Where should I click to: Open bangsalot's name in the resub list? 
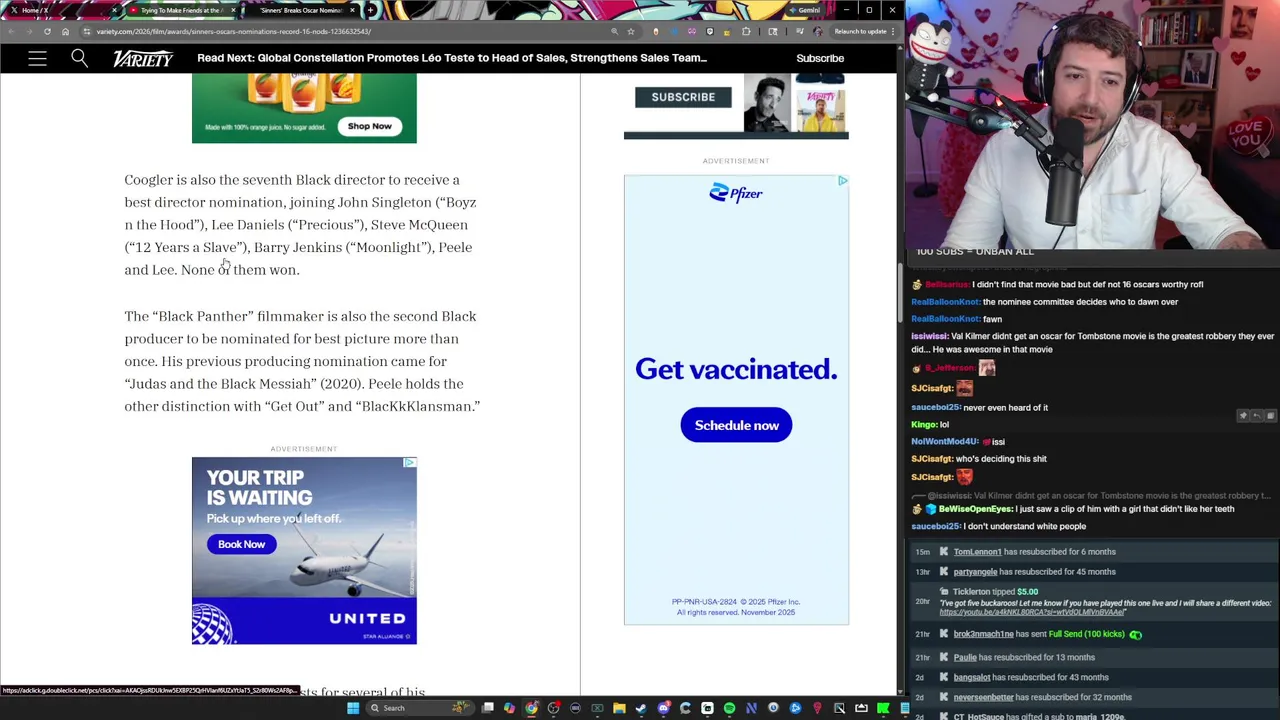pos(972,677)
